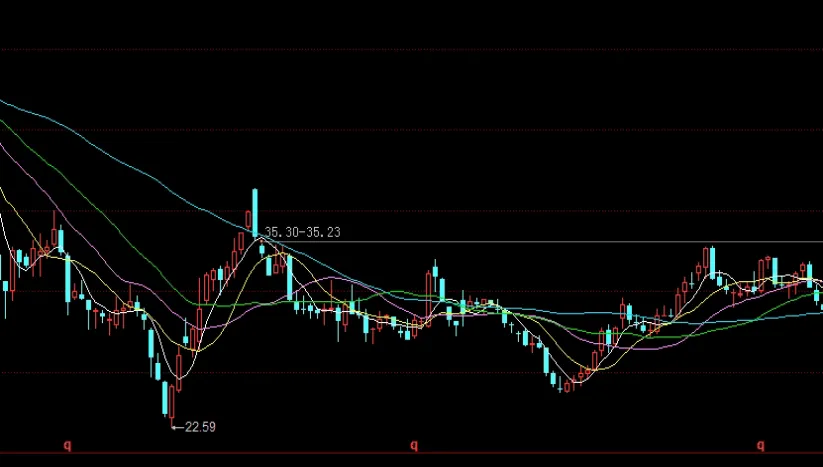The image size is (823, 467).
Task: Select the tallest cyan candlestick at the peak
Action: click(255, 212)
